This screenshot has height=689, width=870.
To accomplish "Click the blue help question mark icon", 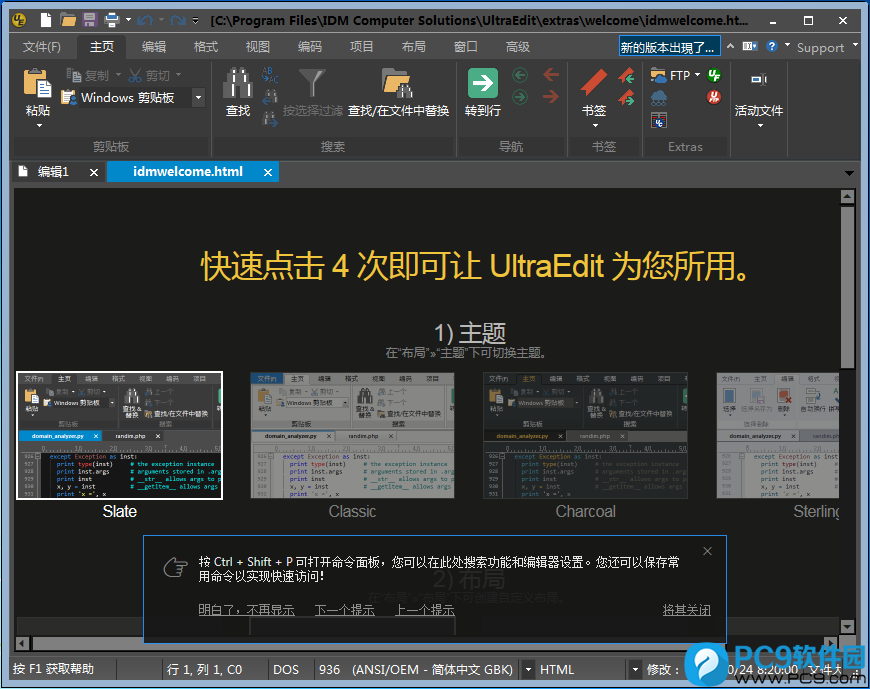I will click(771, 46).
